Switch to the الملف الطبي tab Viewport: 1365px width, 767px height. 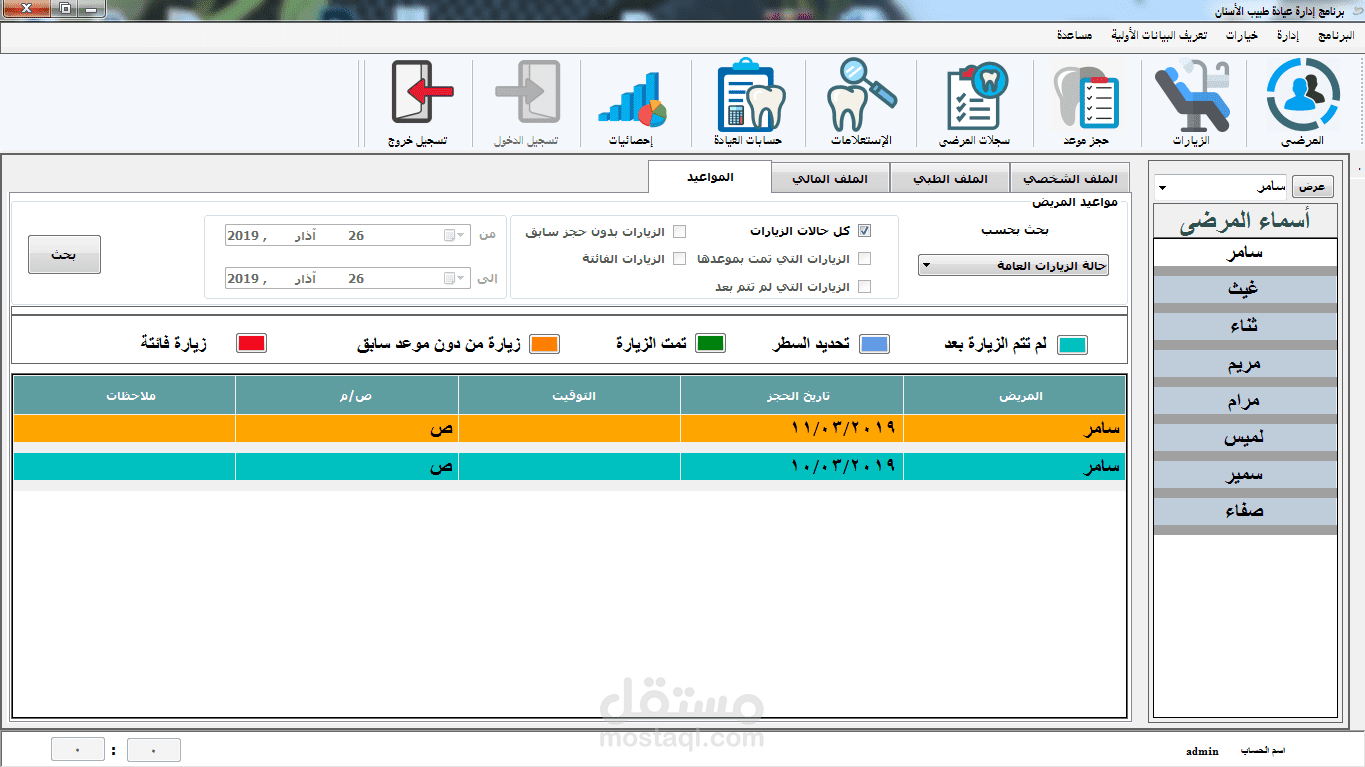pyautogui.click(x=950, y=179)
